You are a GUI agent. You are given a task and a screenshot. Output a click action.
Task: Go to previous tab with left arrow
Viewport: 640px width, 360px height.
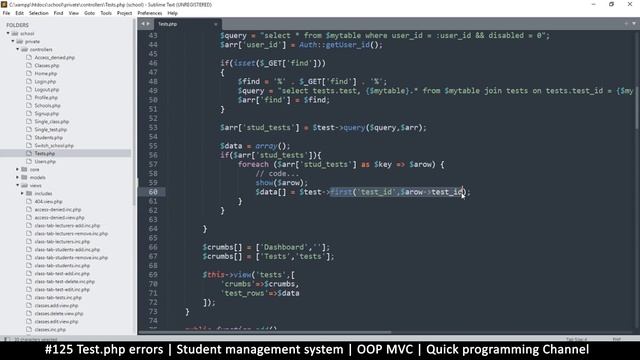(143, 24)
